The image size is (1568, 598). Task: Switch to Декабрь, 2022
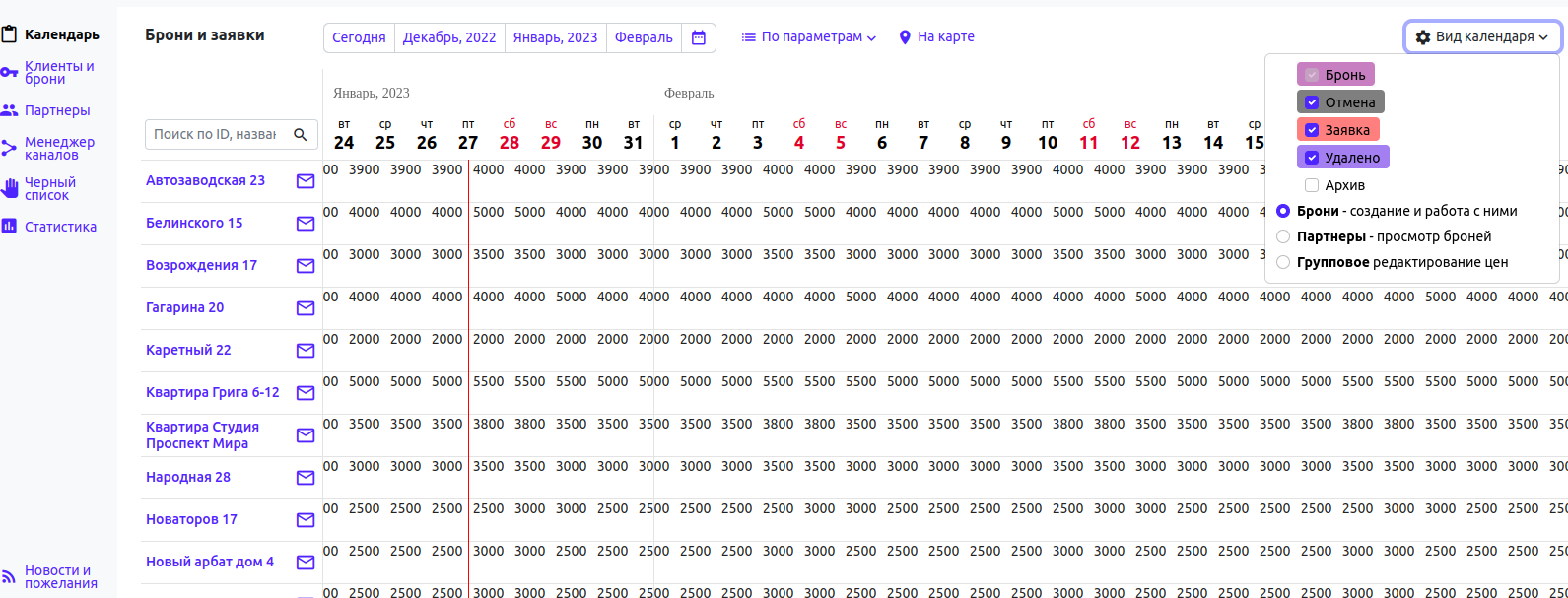[x=449, y=37]
